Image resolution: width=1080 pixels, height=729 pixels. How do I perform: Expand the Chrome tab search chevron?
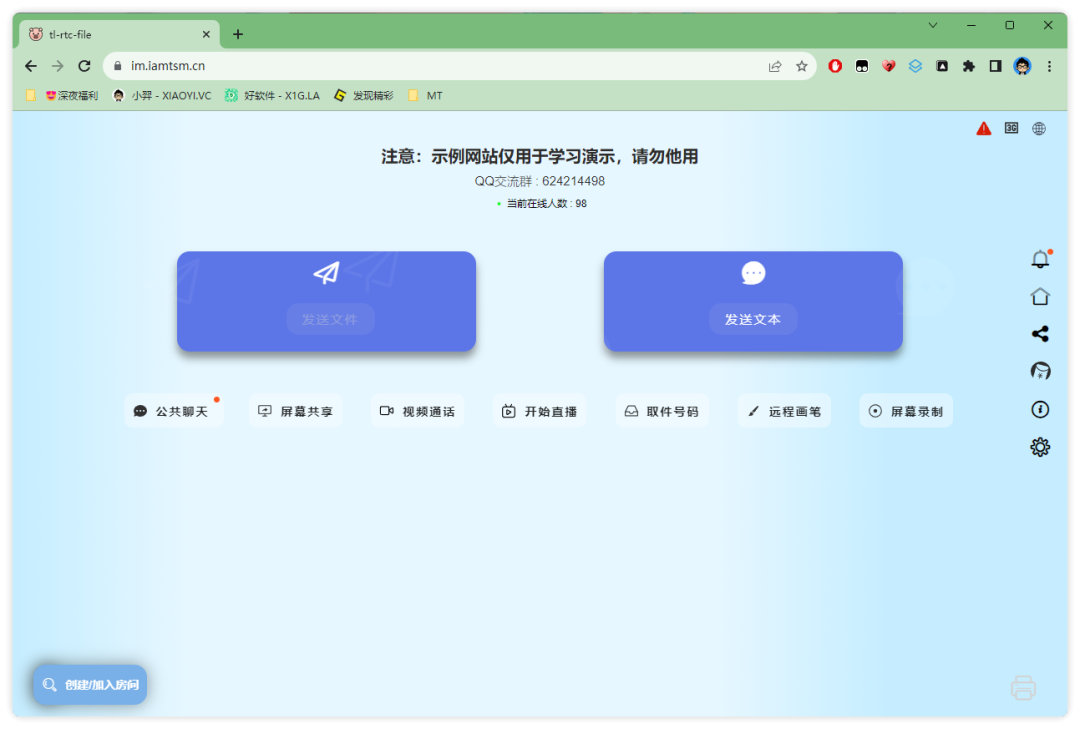point(933,25)
